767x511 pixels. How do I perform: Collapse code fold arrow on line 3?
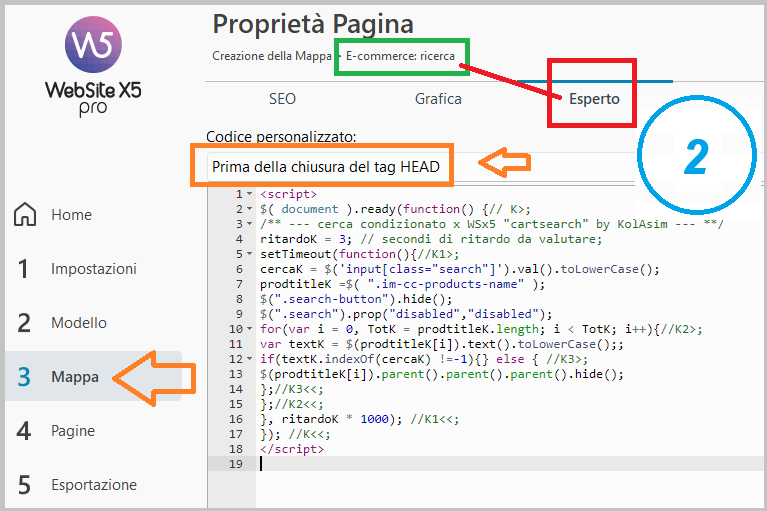[x=249, y=224]
